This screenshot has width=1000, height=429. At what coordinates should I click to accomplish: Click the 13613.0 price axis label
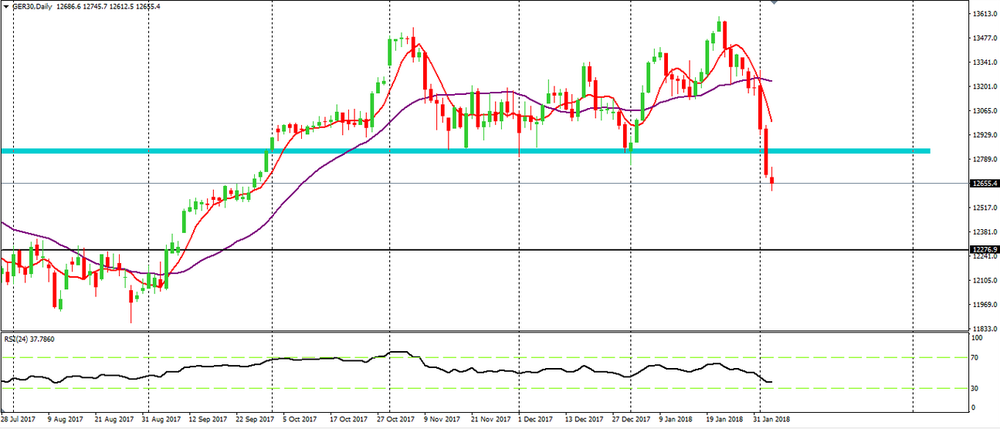tap(984, 15)
